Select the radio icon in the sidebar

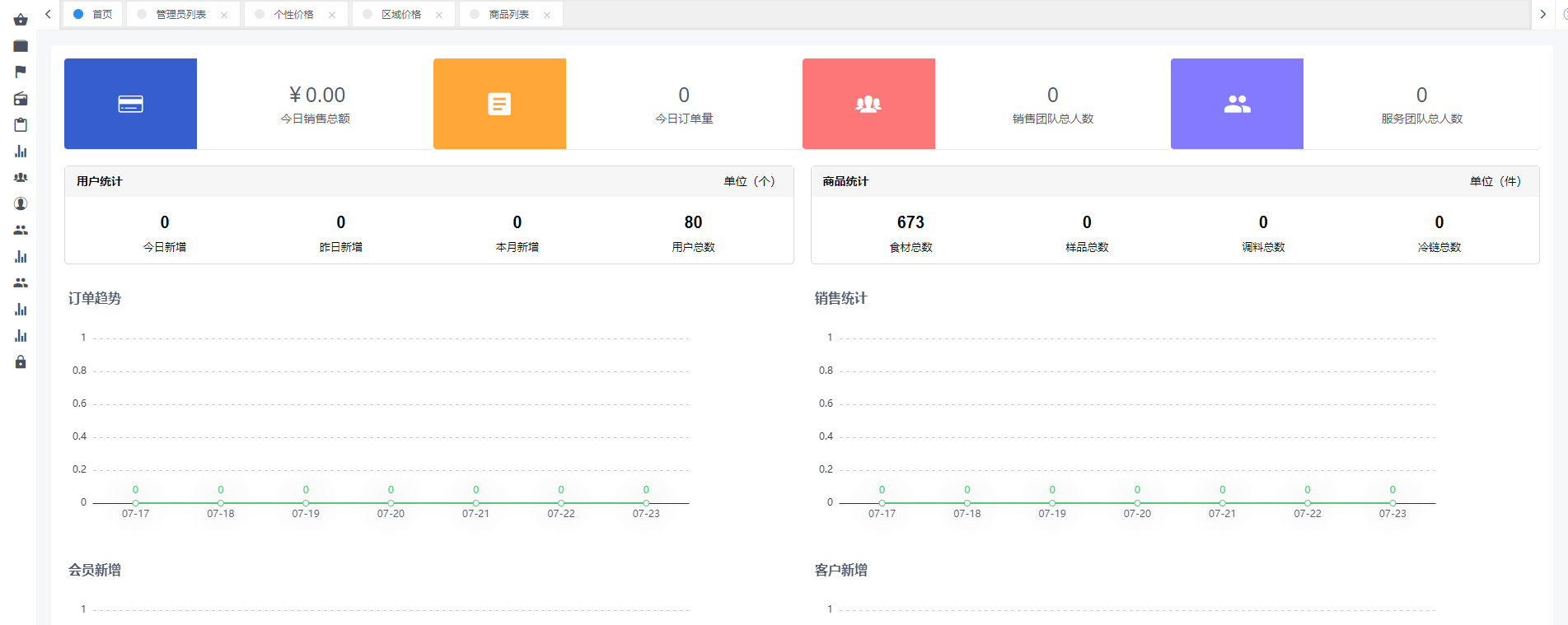tap(21, 99)
